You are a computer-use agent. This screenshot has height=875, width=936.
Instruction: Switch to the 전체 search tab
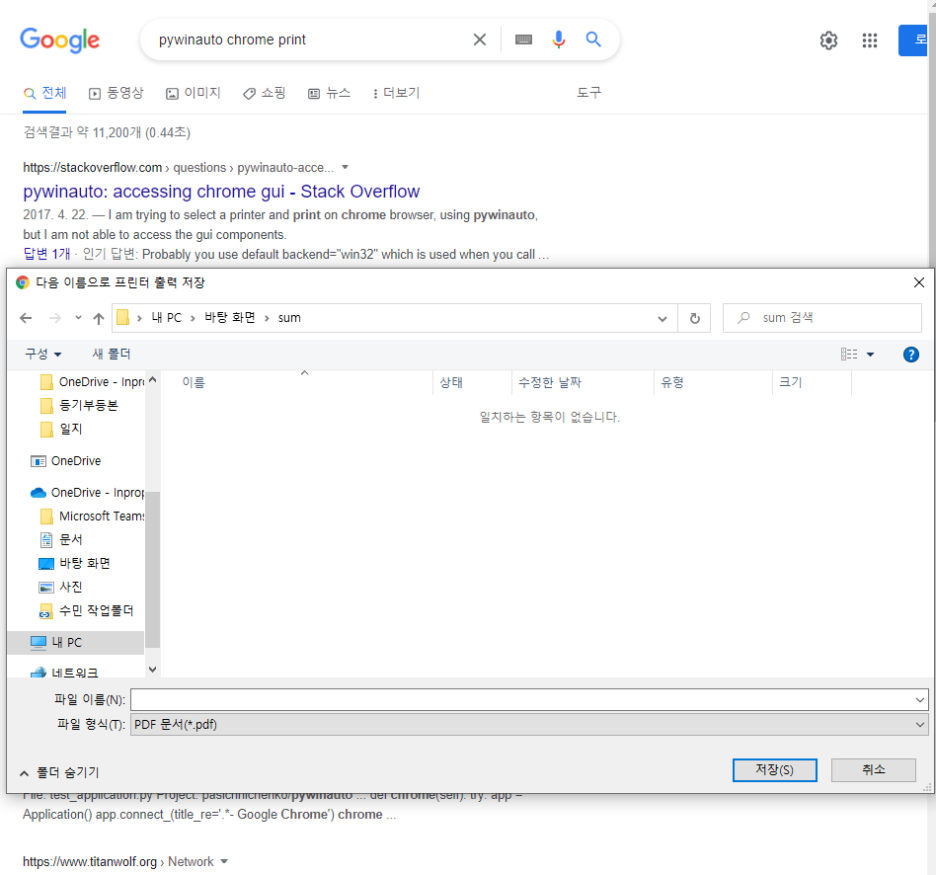[x=45, y=93]
